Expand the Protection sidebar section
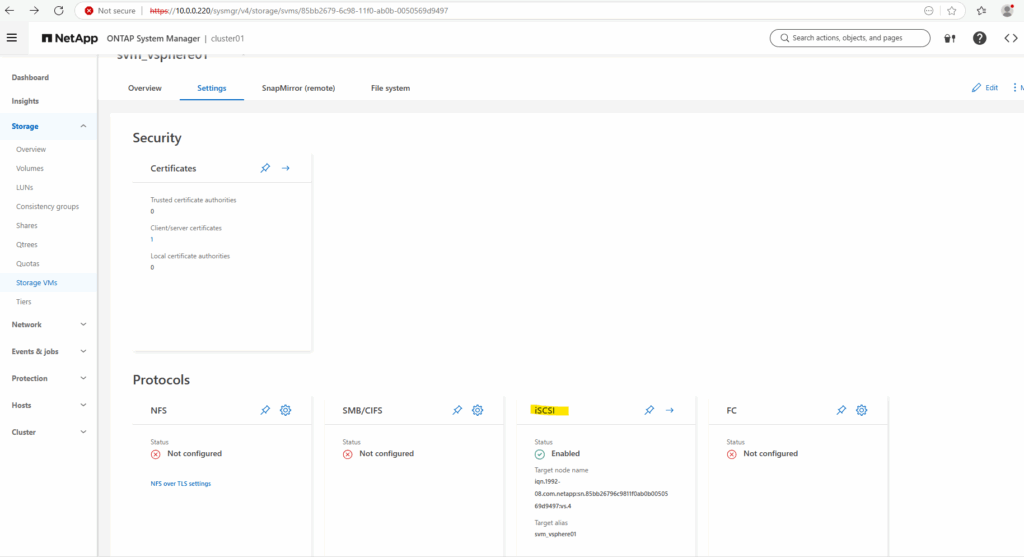Screen dimensions: 1024x557 click(83, 378)
